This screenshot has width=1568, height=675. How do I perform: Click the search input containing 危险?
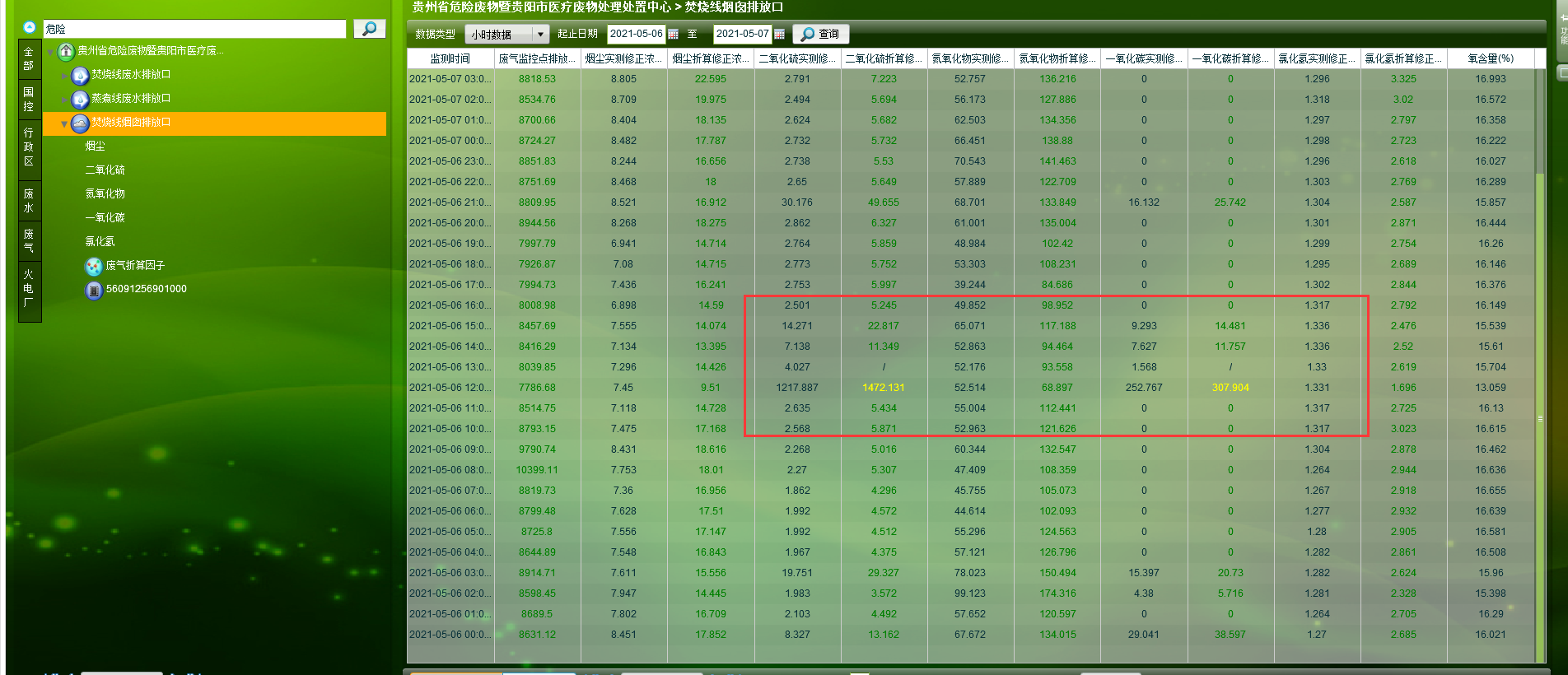click(x=194, y=29)
